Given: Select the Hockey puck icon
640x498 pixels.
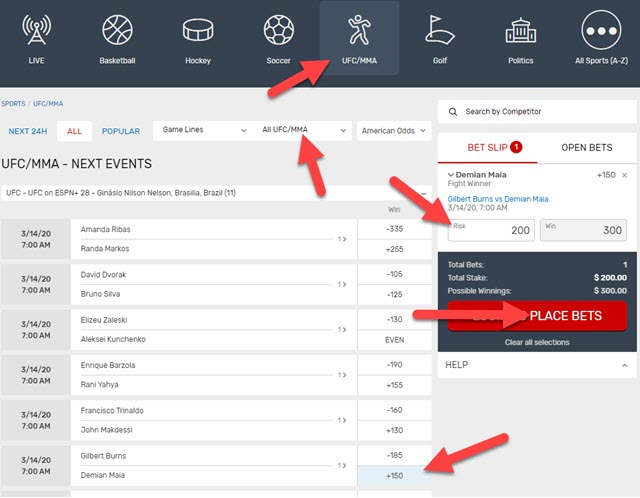Looking at the screenshot, I should coord(198,30).
